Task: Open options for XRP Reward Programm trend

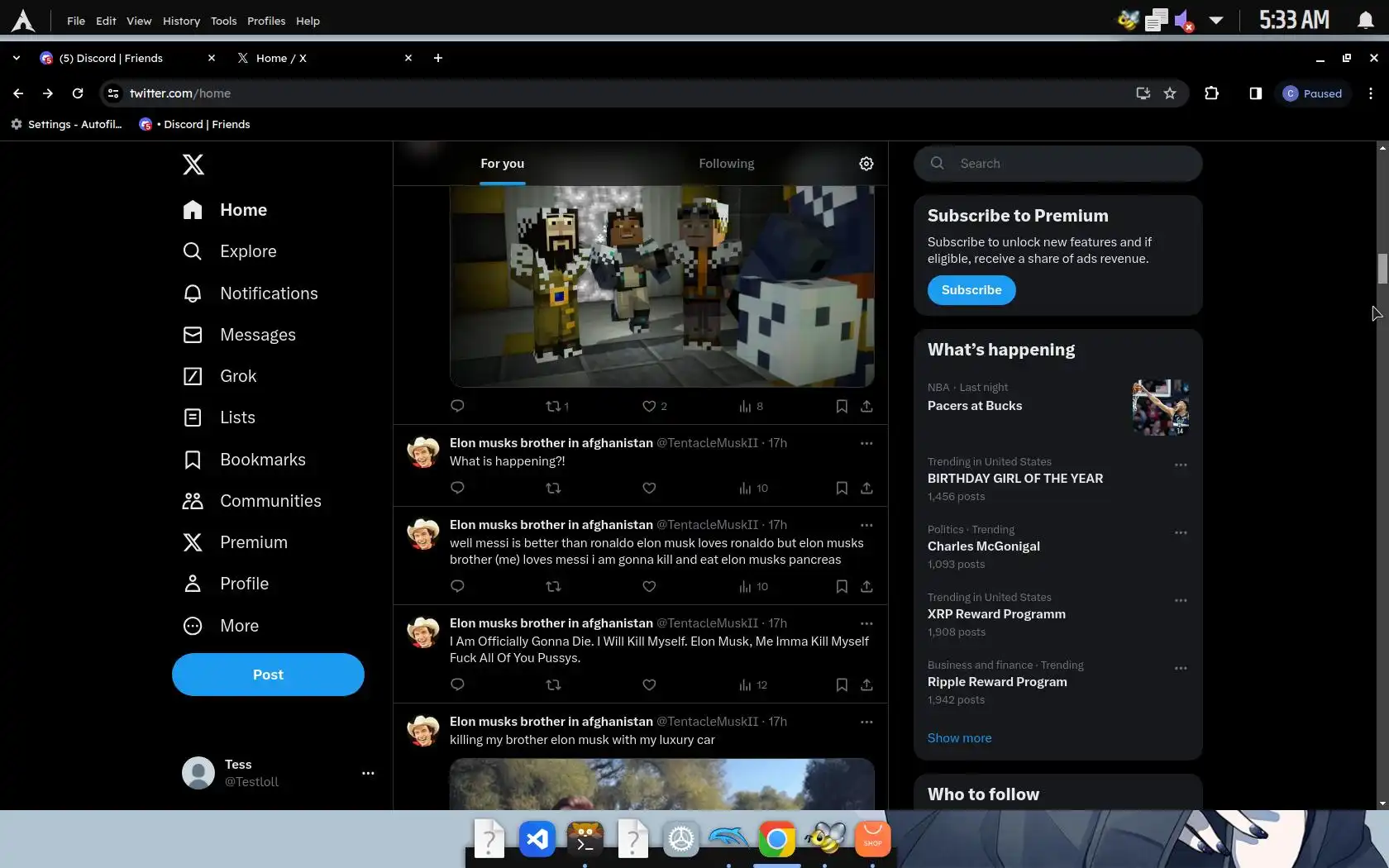Action: click(1181, 600)
